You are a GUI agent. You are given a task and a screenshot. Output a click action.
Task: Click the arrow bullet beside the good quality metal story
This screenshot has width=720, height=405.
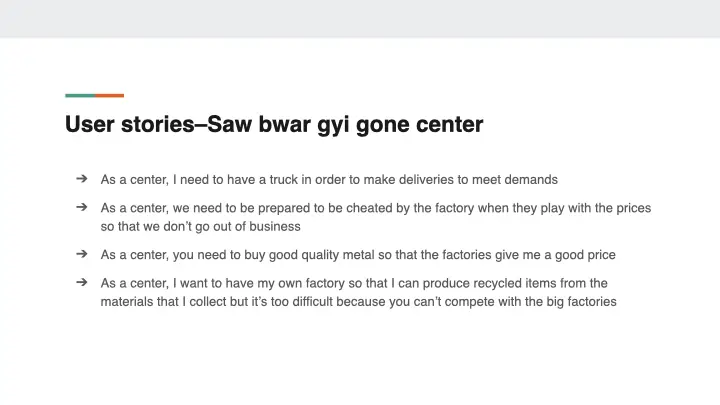pos(81,255)
